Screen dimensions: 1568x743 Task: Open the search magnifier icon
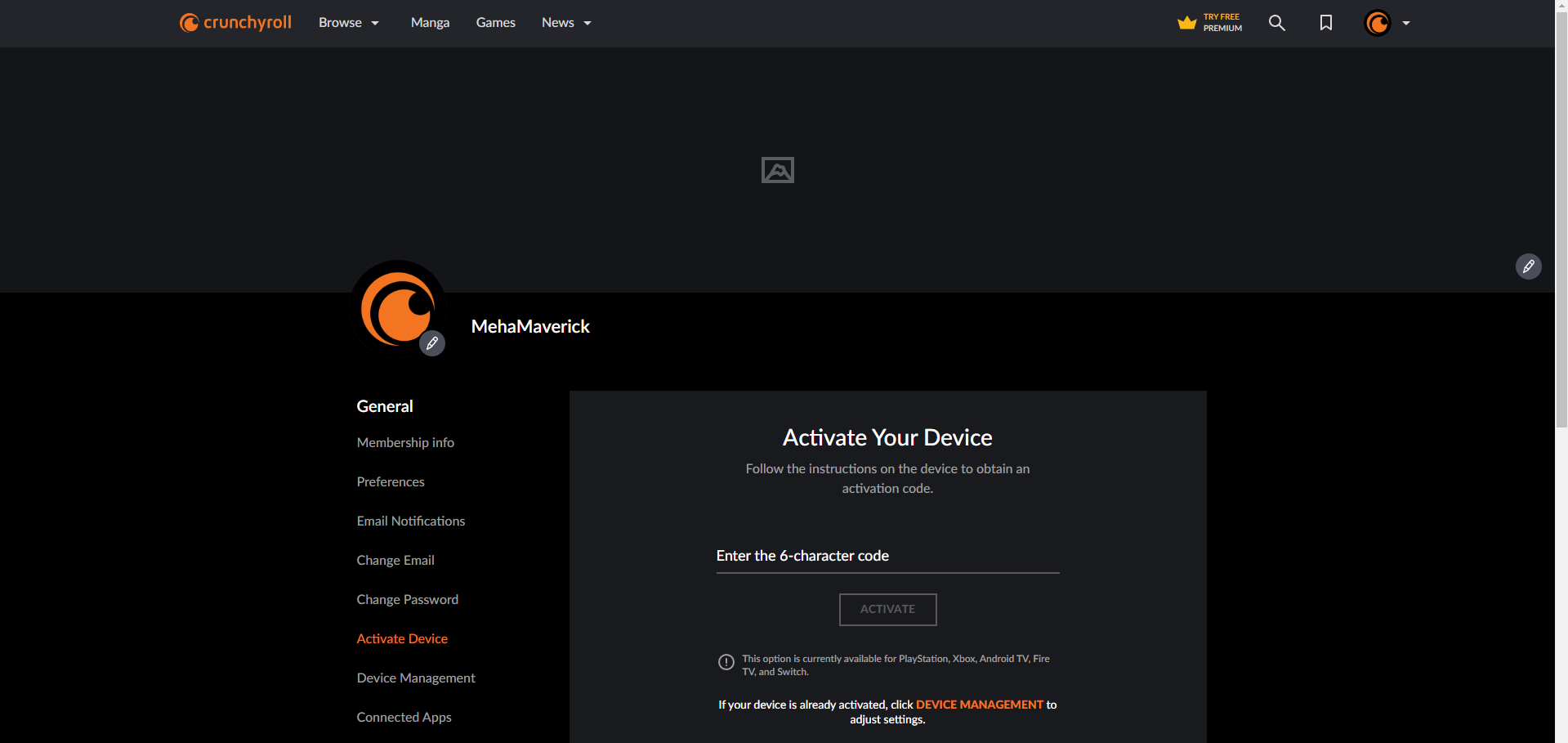pos(1276,23)
